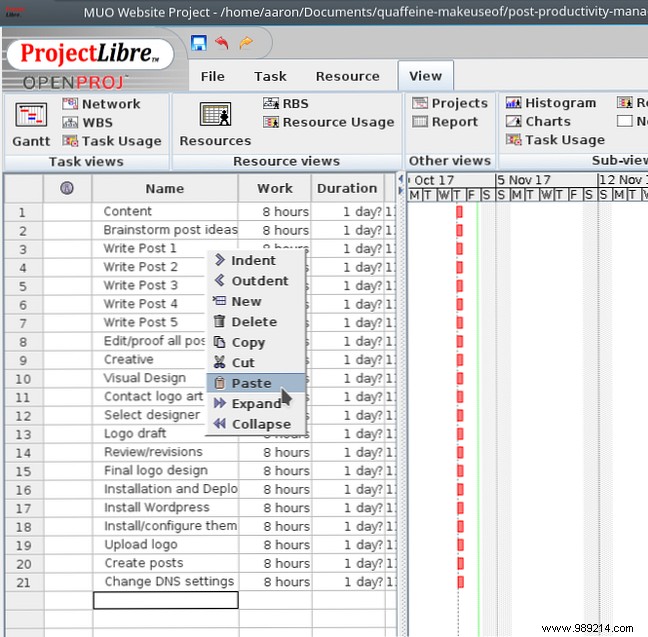Open the Projects view
This screenshot has width=648, height=637.
[450, 103]
